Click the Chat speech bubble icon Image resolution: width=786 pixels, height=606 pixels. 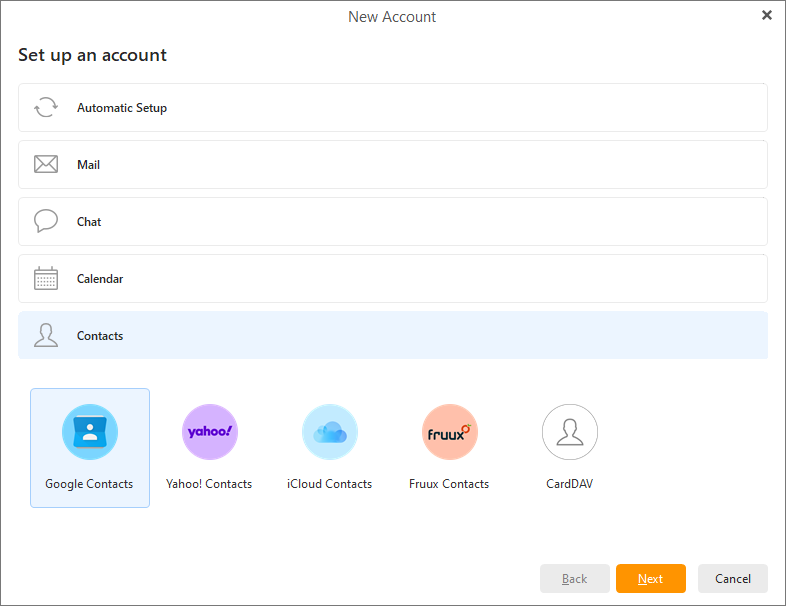(46, 221)
